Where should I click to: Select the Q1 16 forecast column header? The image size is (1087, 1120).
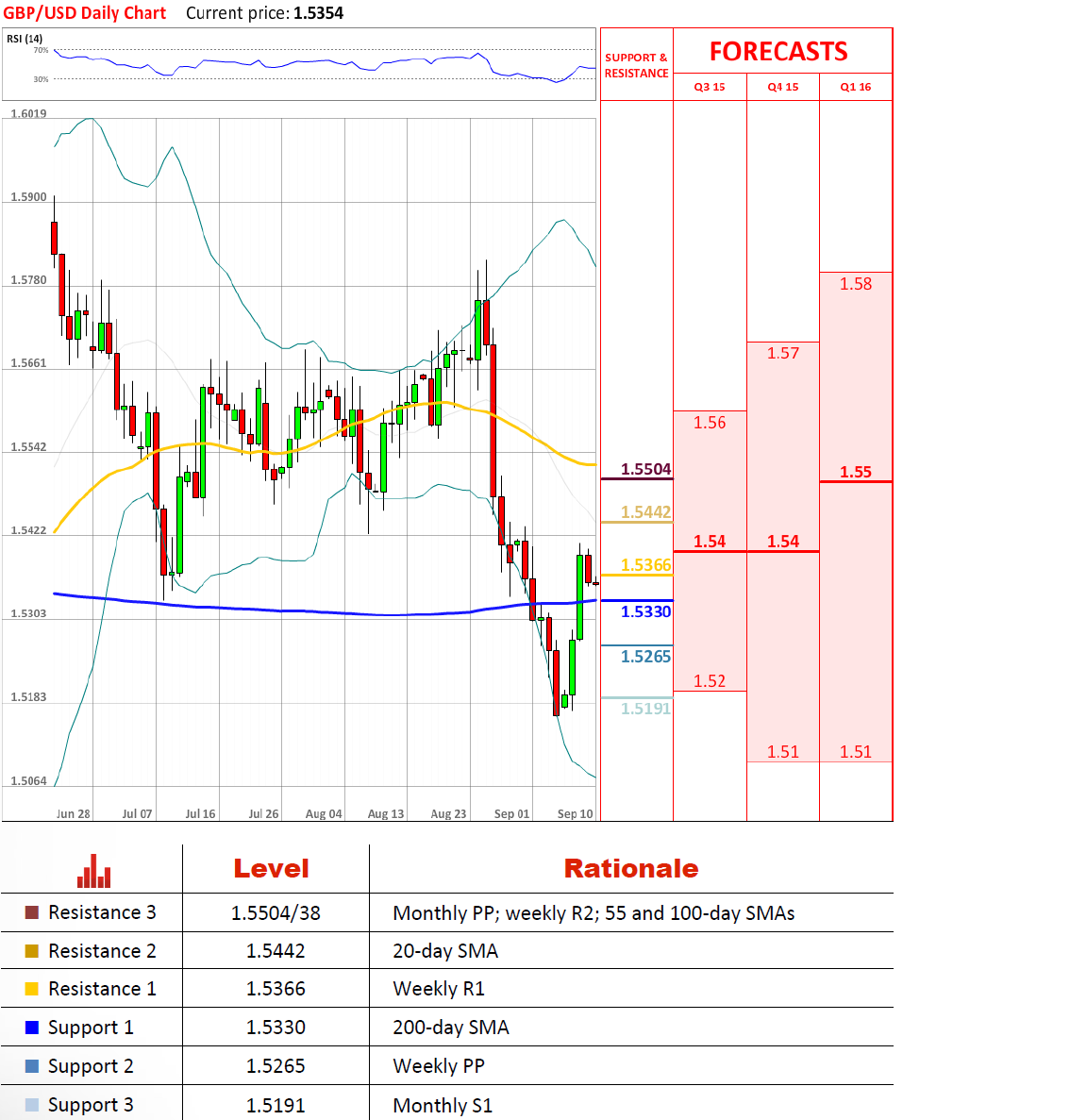click(x=856, y=87)
